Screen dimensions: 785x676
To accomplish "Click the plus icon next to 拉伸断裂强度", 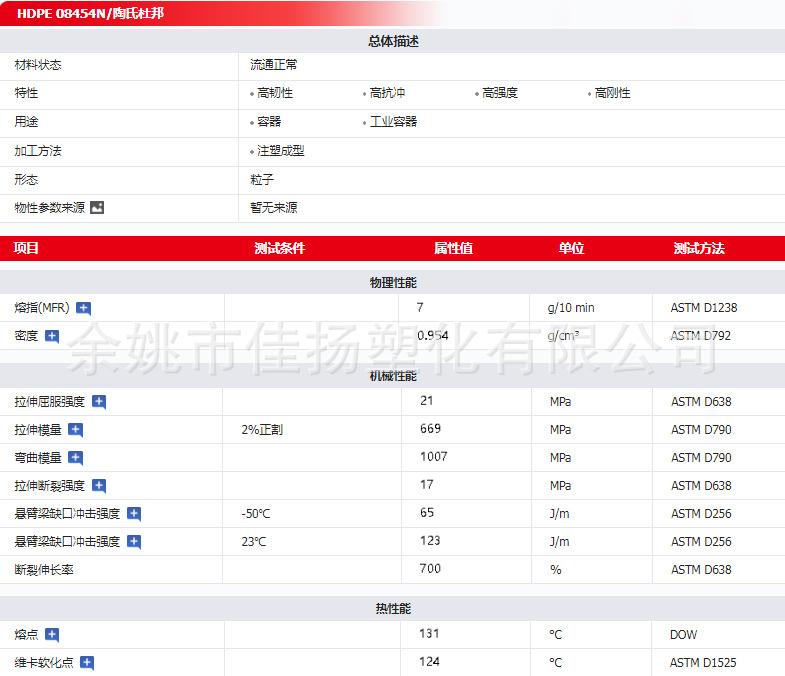I will pyautogui.click(x=99, y=486).
